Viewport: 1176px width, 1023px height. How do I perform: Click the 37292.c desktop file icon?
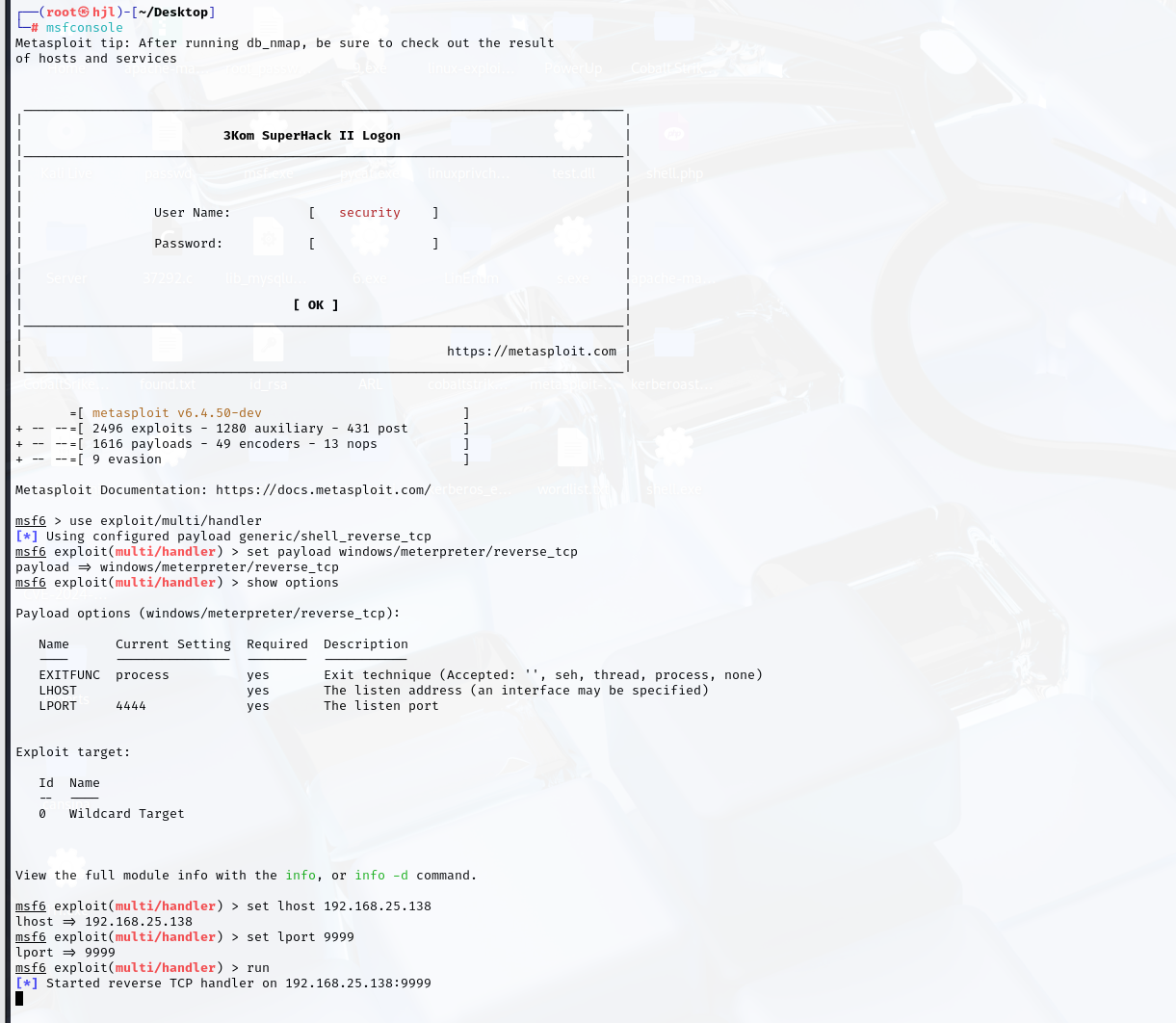coord(167,252)
